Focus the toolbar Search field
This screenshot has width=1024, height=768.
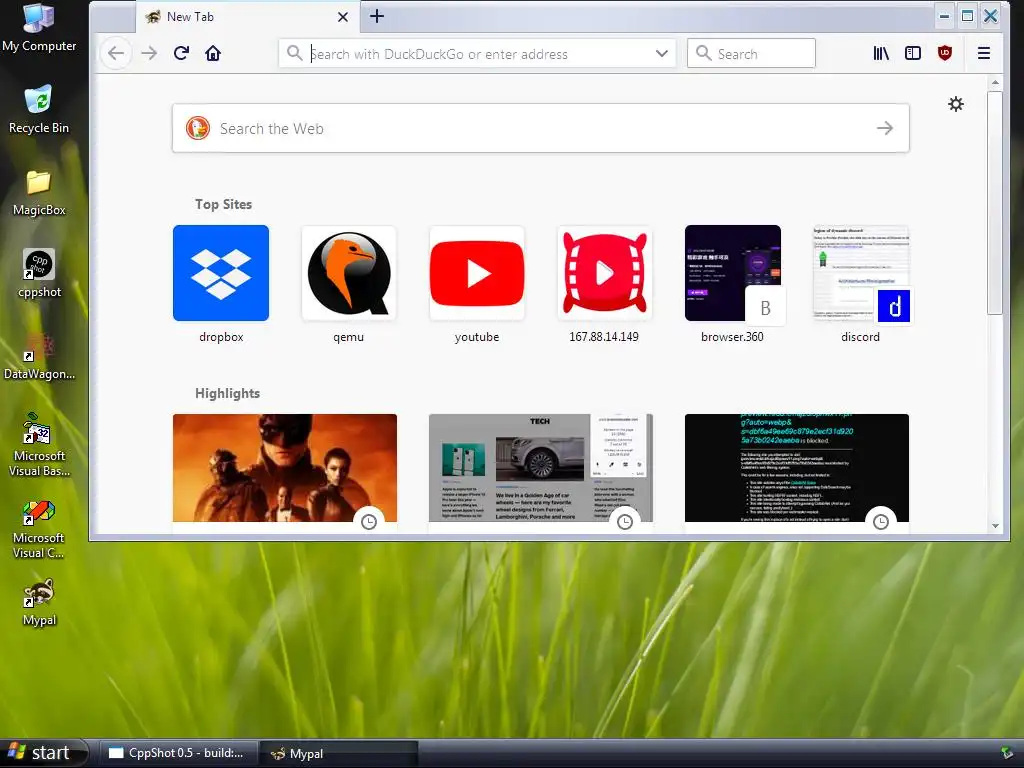[751, 54]
